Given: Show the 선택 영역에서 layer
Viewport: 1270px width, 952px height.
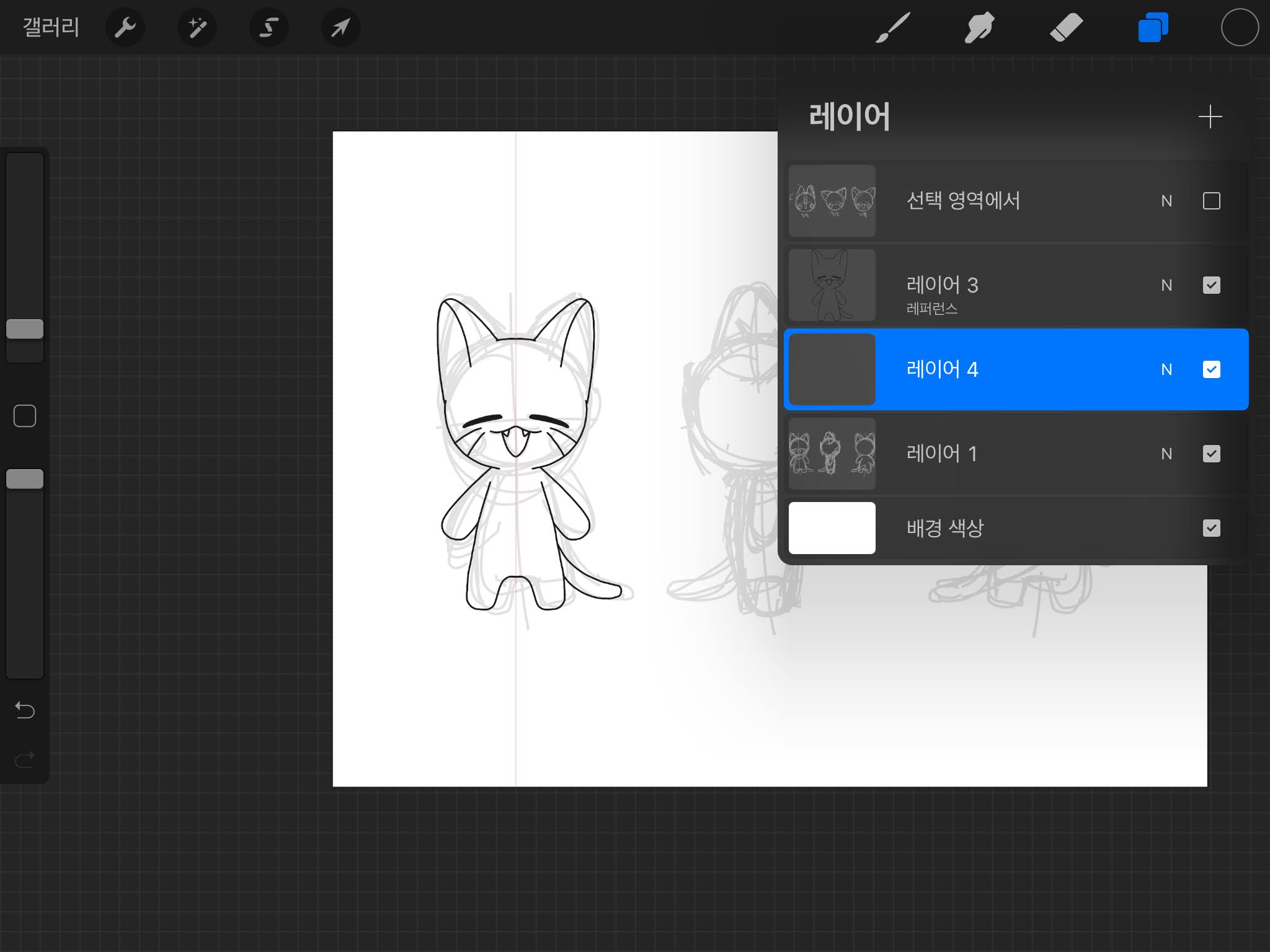Looking at the screenshot, I should [1211, 201].
